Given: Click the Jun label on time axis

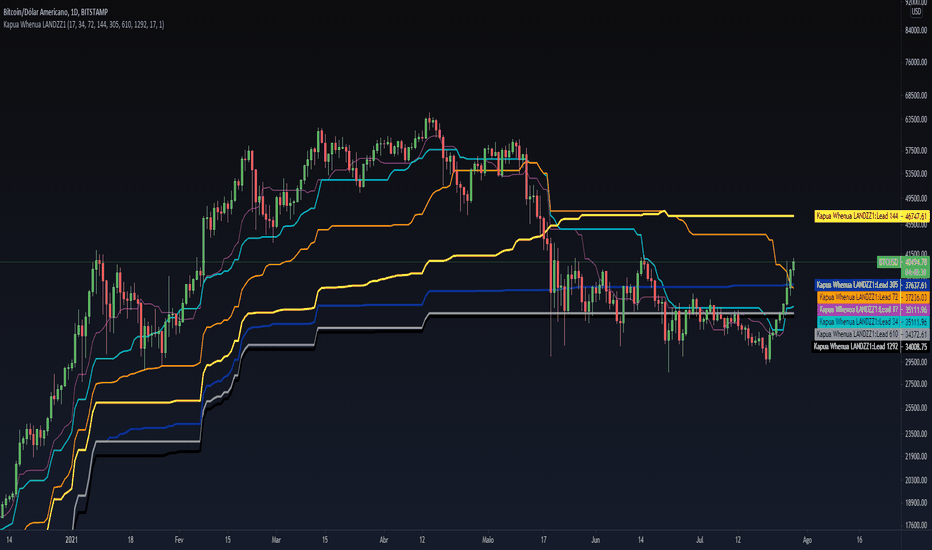Looking at the screenshot, I should click(596, 540).
